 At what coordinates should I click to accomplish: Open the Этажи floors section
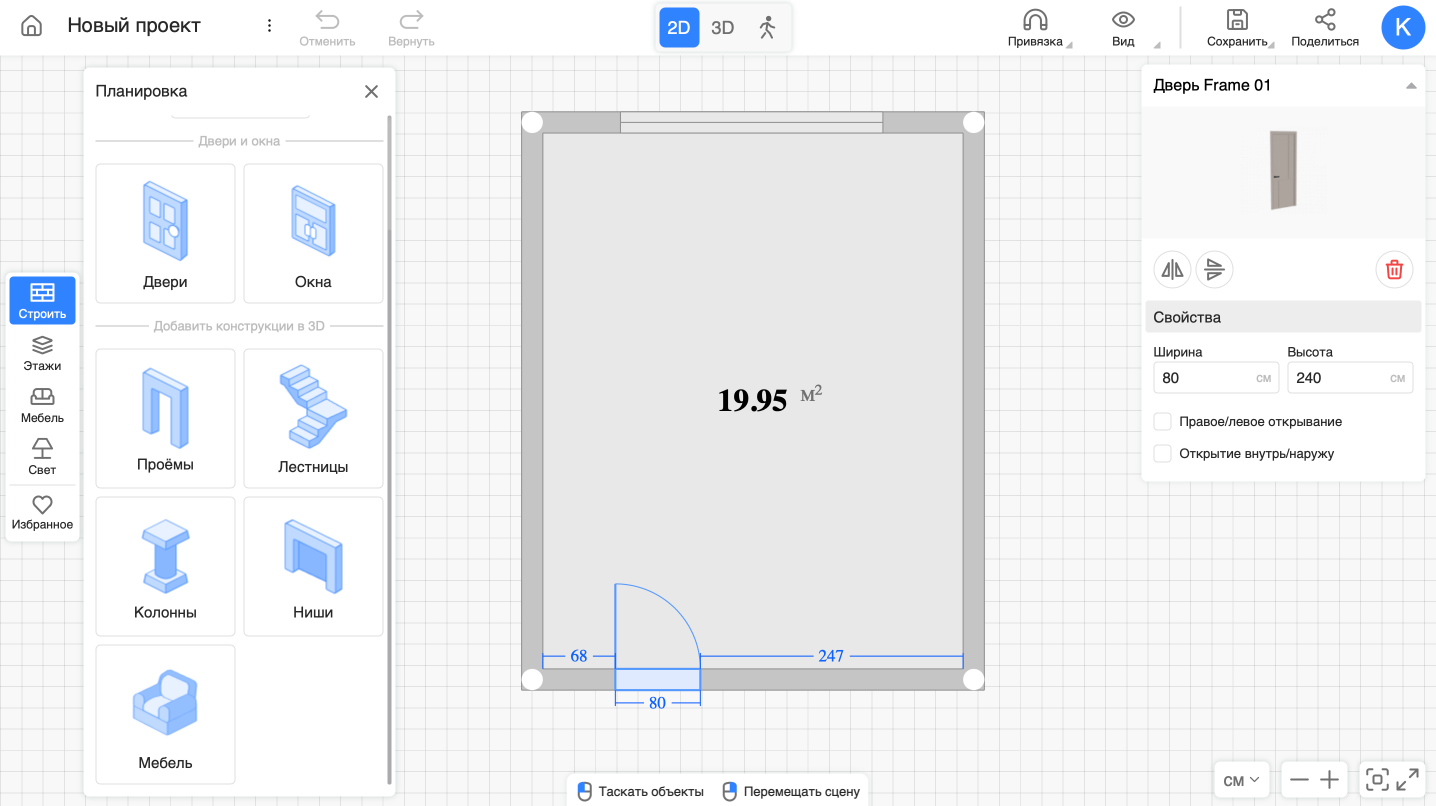tap(42, 353)
